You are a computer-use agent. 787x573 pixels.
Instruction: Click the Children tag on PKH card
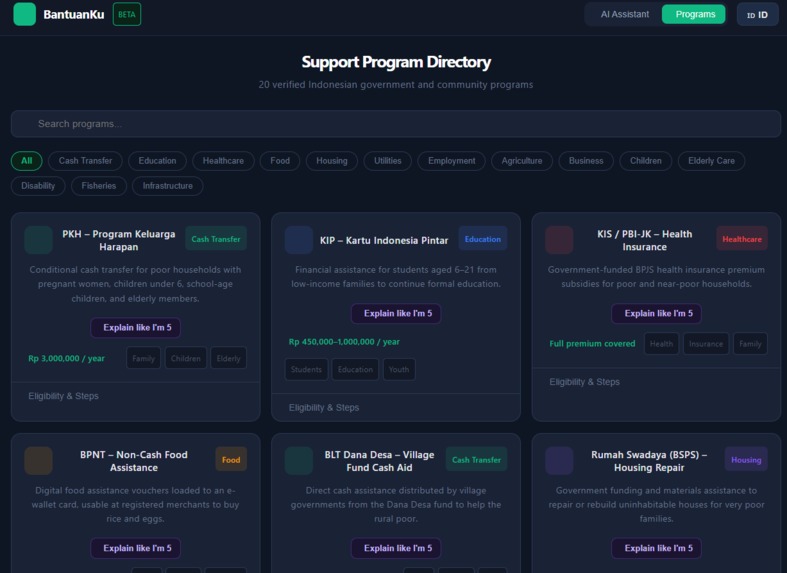186,359
